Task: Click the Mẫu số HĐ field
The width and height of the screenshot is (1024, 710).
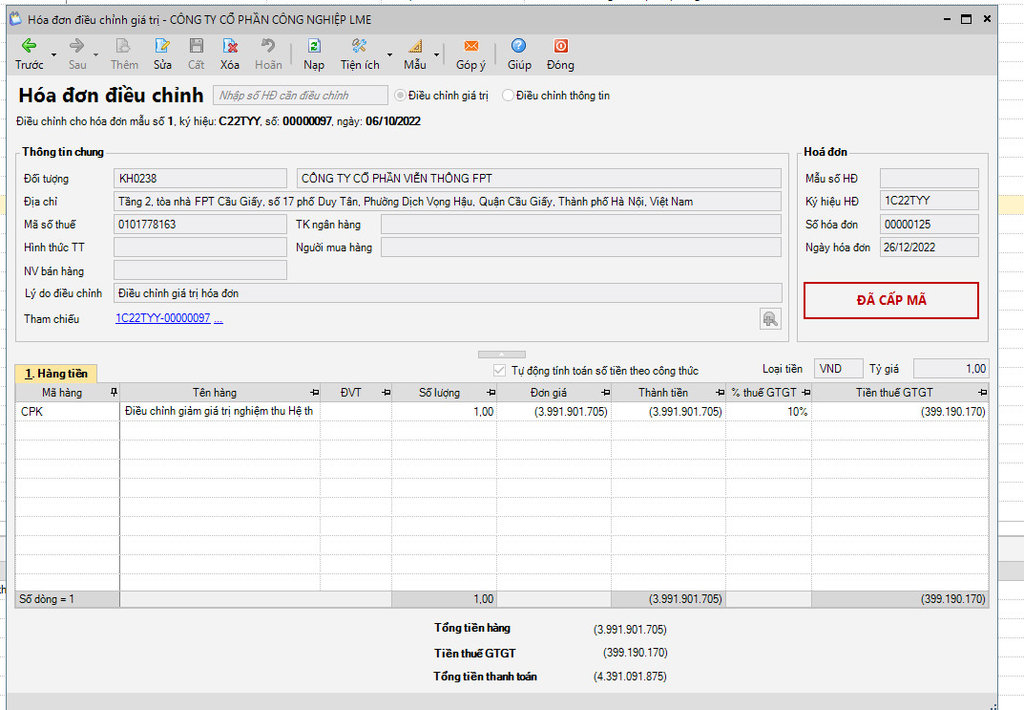Action: (x=929, y=178)
